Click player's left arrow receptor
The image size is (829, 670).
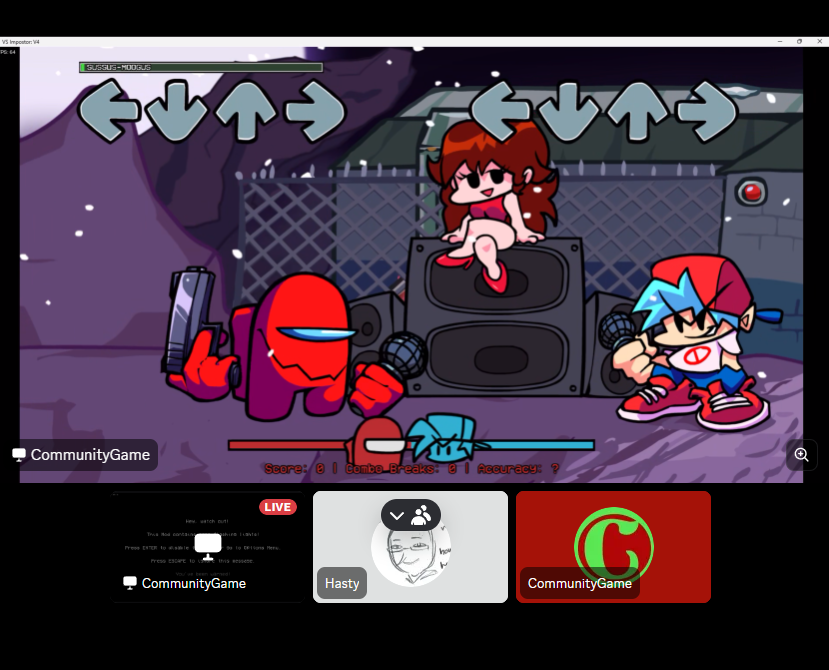pos(499,111)
